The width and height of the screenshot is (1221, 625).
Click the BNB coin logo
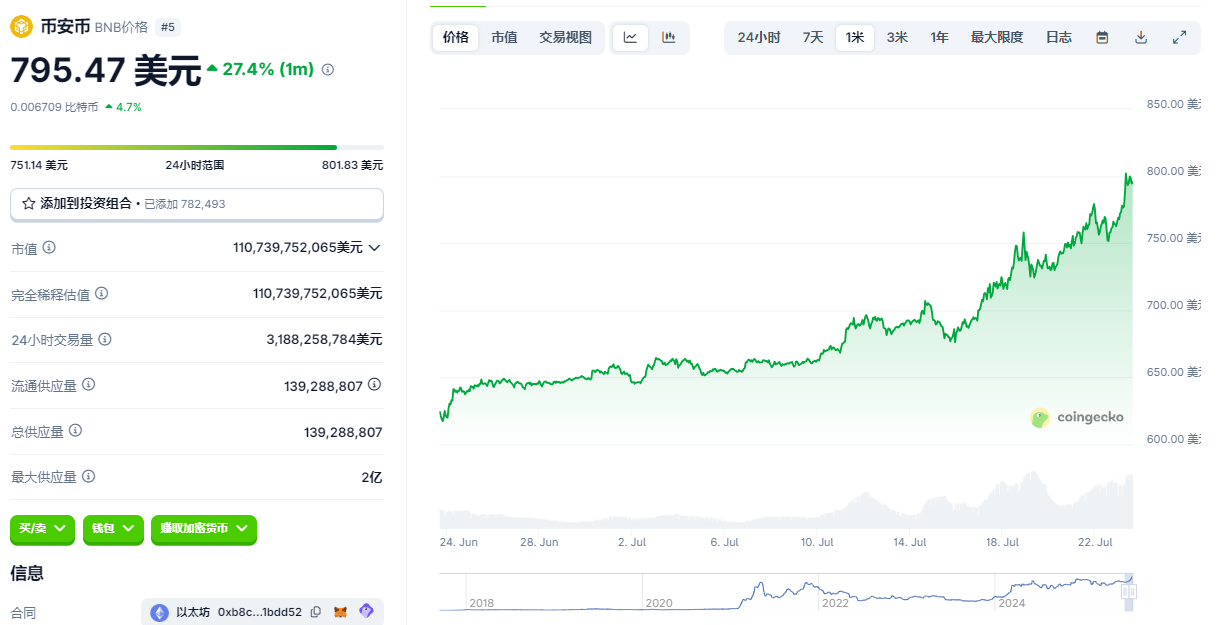pyautogui.click(x=20, y=26)
